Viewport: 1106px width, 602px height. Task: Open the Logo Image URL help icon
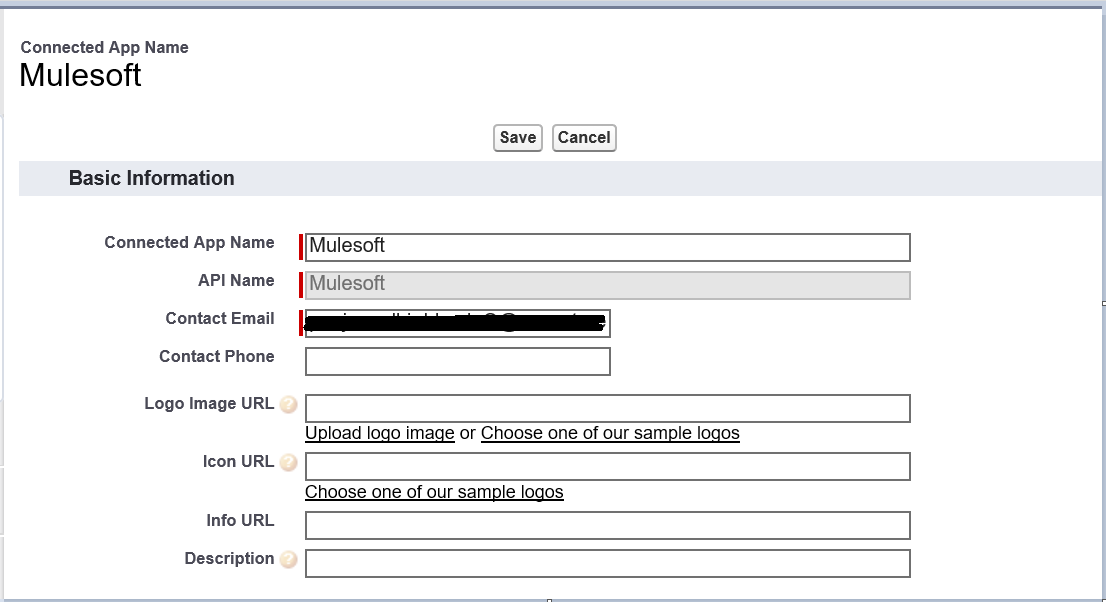point(288,404)
